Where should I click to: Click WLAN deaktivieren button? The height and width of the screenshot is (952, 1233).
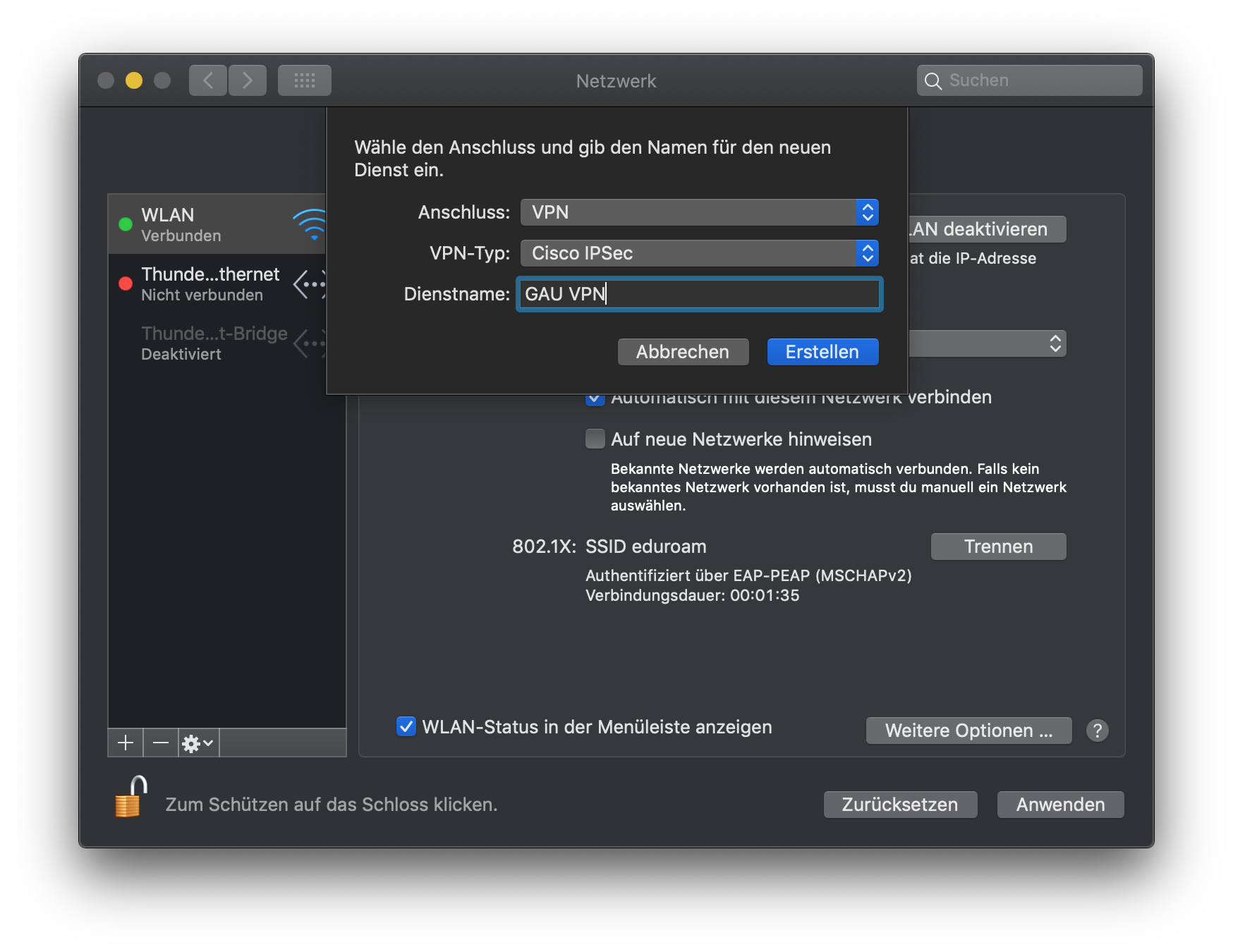coord(988,229)
